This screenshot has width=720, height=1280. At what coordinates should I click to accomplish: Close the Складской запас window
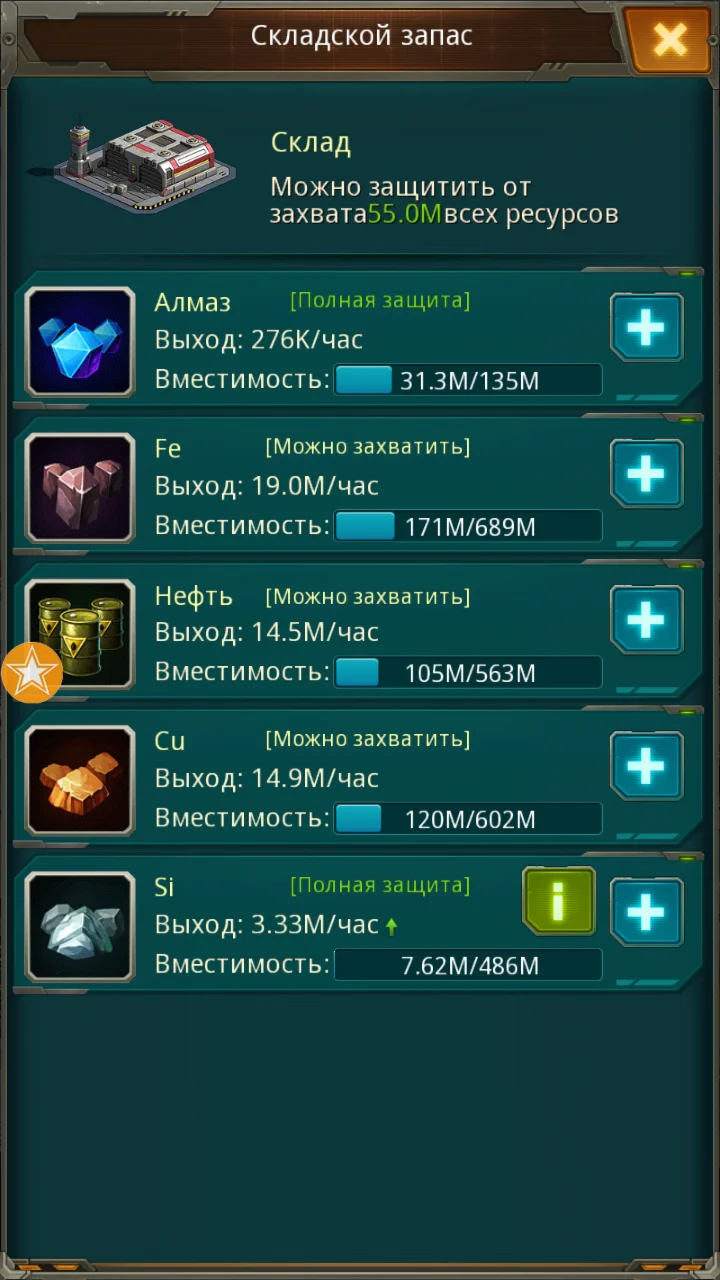[669, 40]
